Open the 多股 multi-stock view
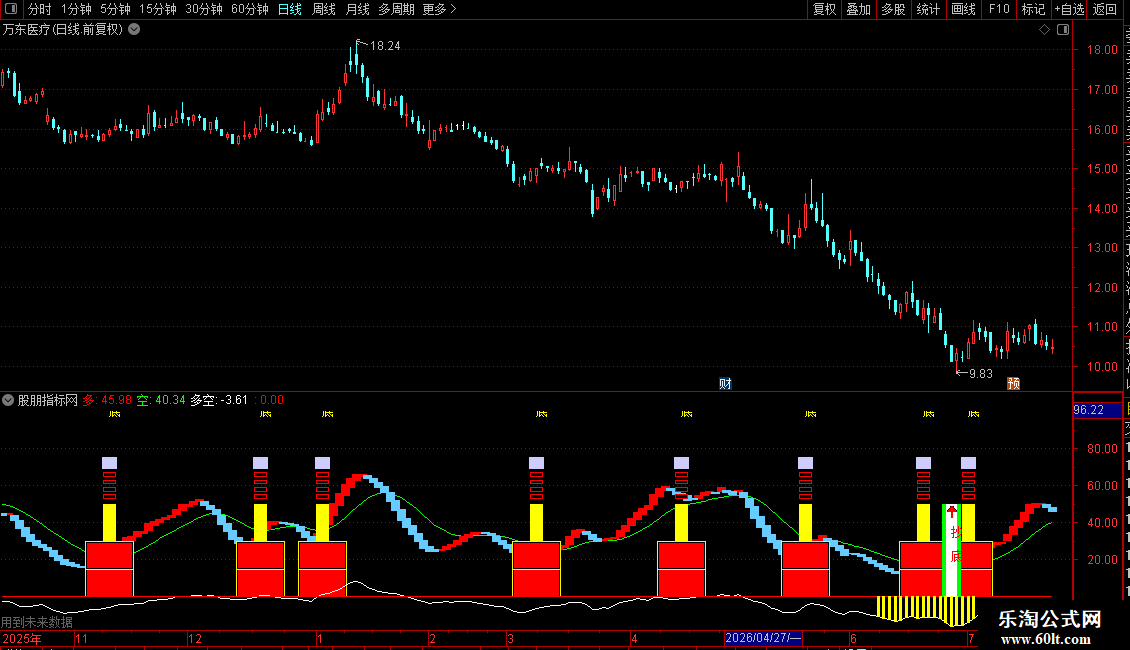This screenshot has width=1130, height=650. point(894,9)
